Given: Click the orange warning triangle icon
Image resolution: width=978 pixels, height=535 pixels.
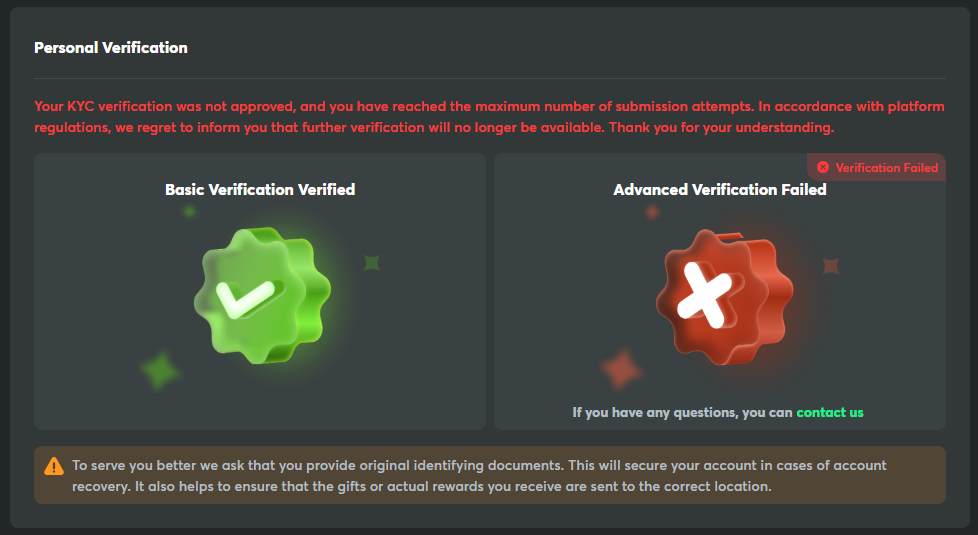Looking at the screenshot, I should click(53, 466).
